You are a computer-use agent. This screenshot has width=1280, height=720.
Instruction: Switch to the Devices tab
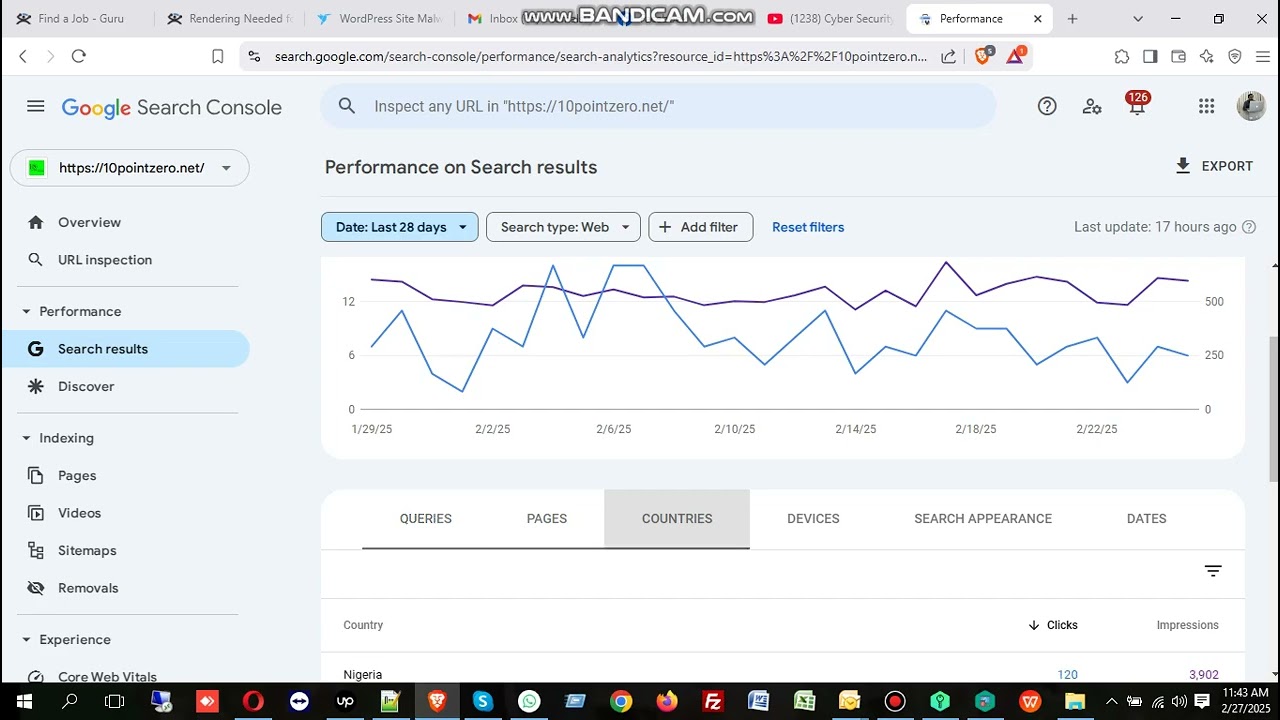click(x=813, y=519)
